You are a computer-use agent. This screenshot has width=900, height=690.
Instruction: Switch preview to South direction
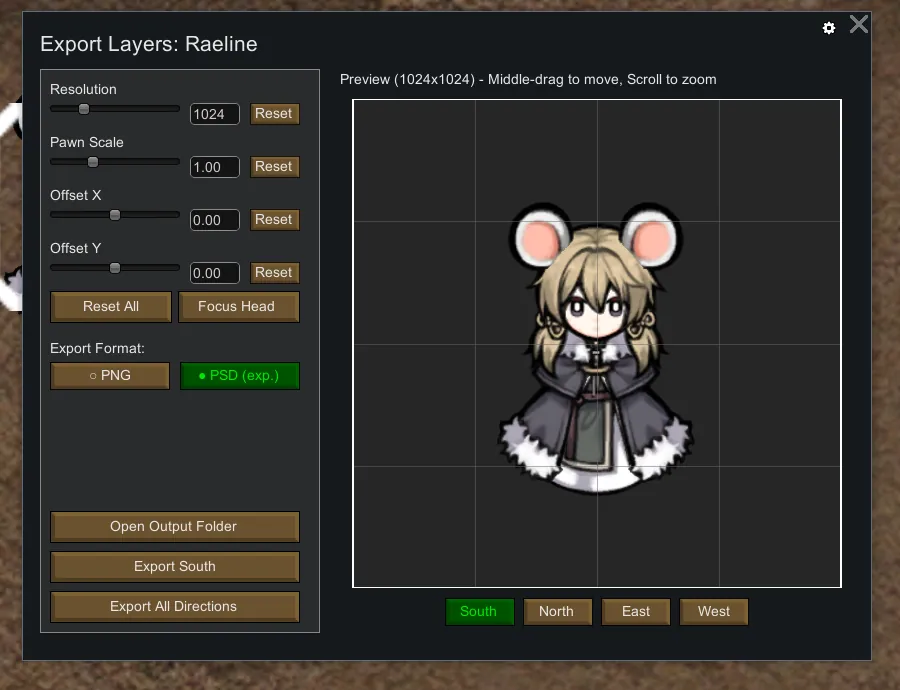point(479,611)
